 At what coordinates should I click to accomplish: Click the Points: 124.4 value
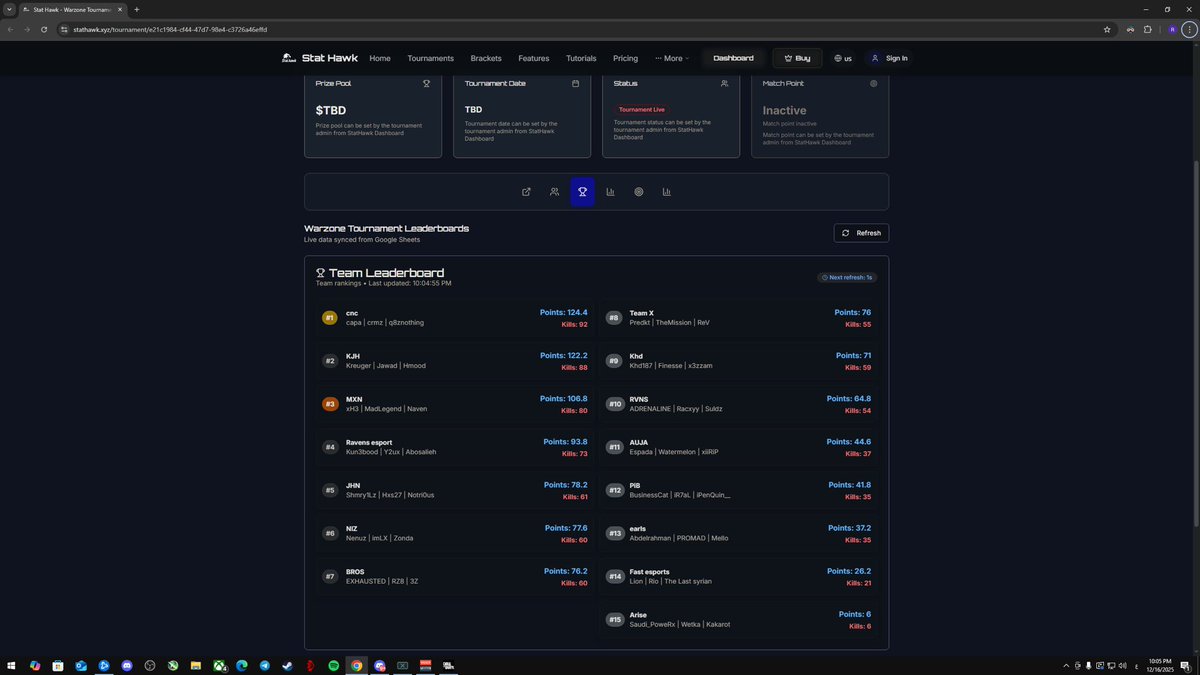563,313
